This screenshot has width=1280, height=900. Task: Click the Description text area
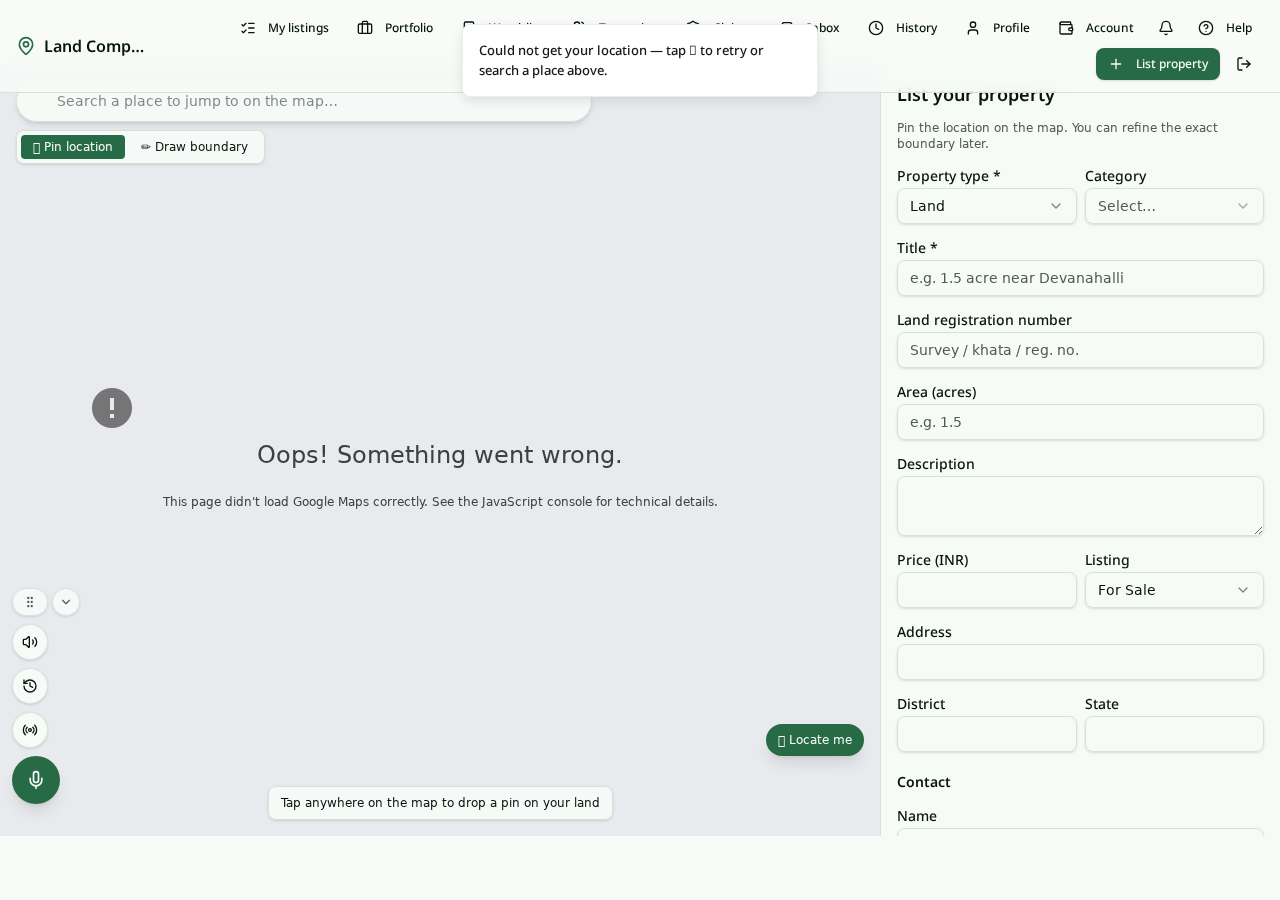click(1080, 506)
